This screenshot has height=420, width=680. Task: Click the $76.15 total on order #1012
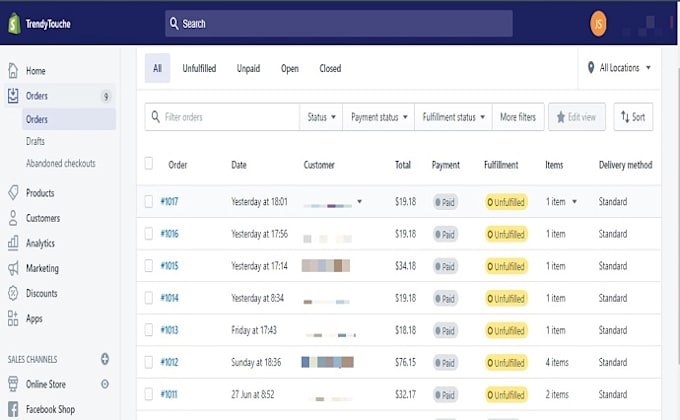coord(405,362)
